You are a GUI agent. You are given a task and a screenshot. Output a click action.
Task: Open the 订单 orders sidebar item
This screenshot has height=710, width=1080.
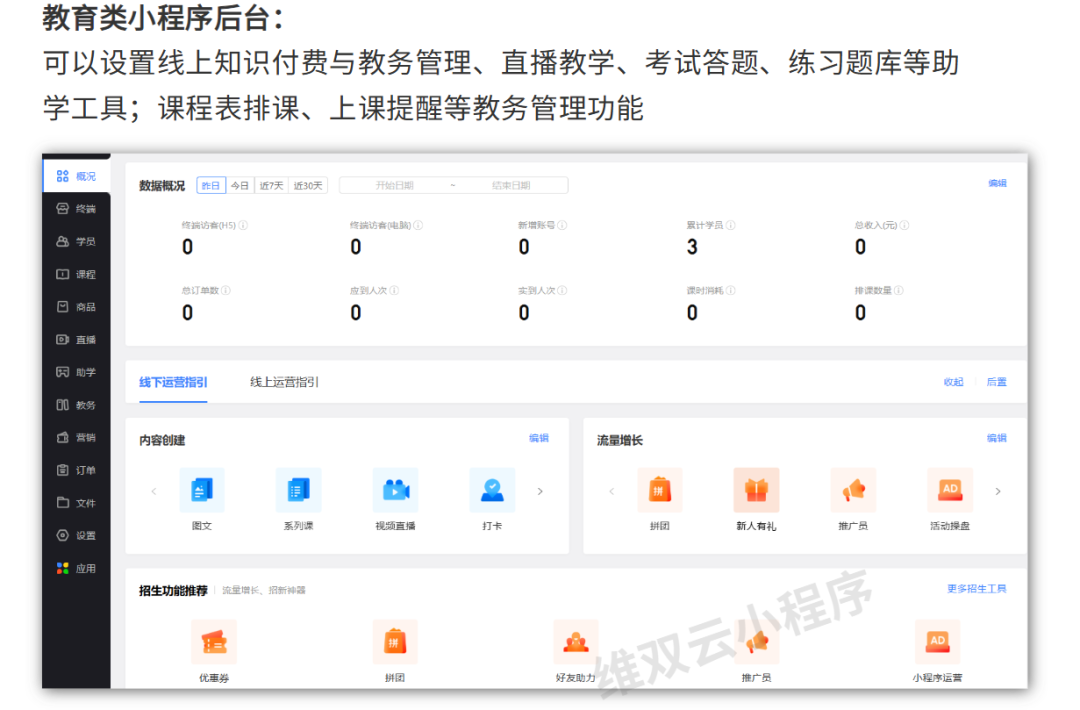(x=76, y=470)
